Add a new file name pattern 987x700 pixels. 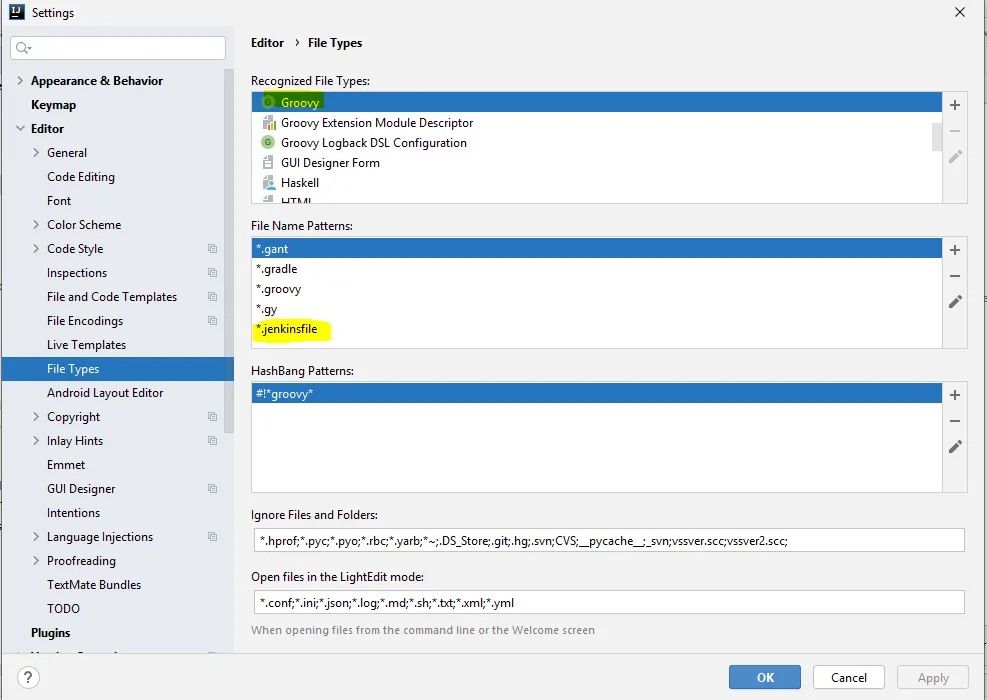click(x=955, y=250)
